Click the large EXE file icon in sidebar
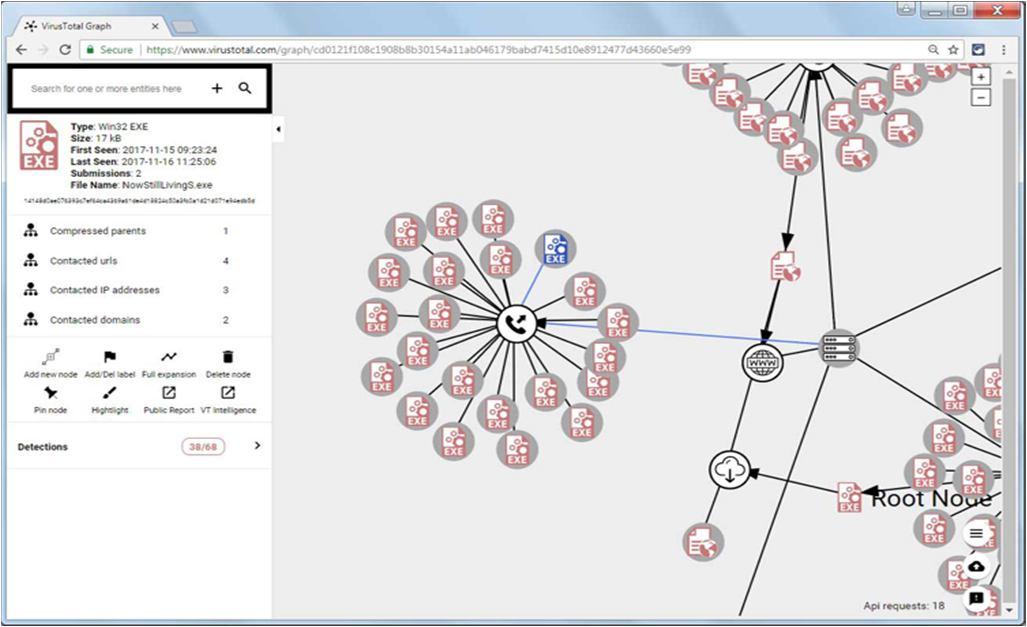Viewport: 1027px width, 627px height. [x=39, y=145]
